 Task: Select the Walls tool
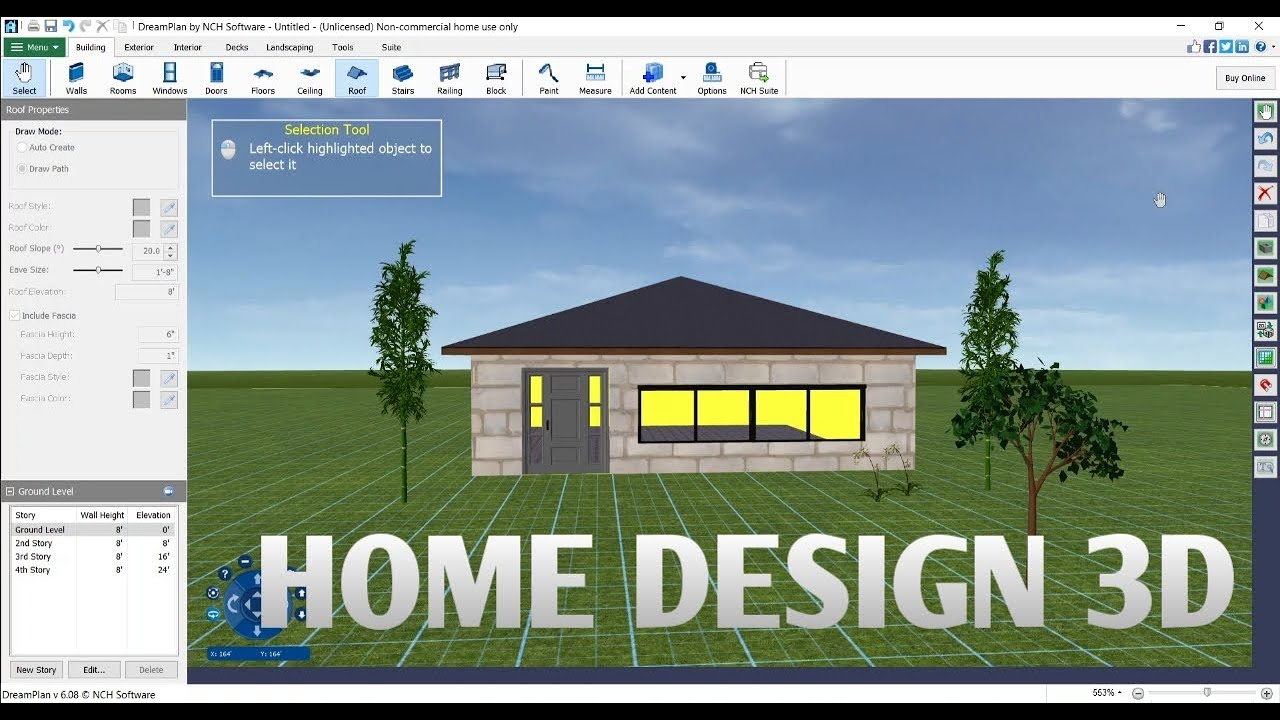click(76, 78)
